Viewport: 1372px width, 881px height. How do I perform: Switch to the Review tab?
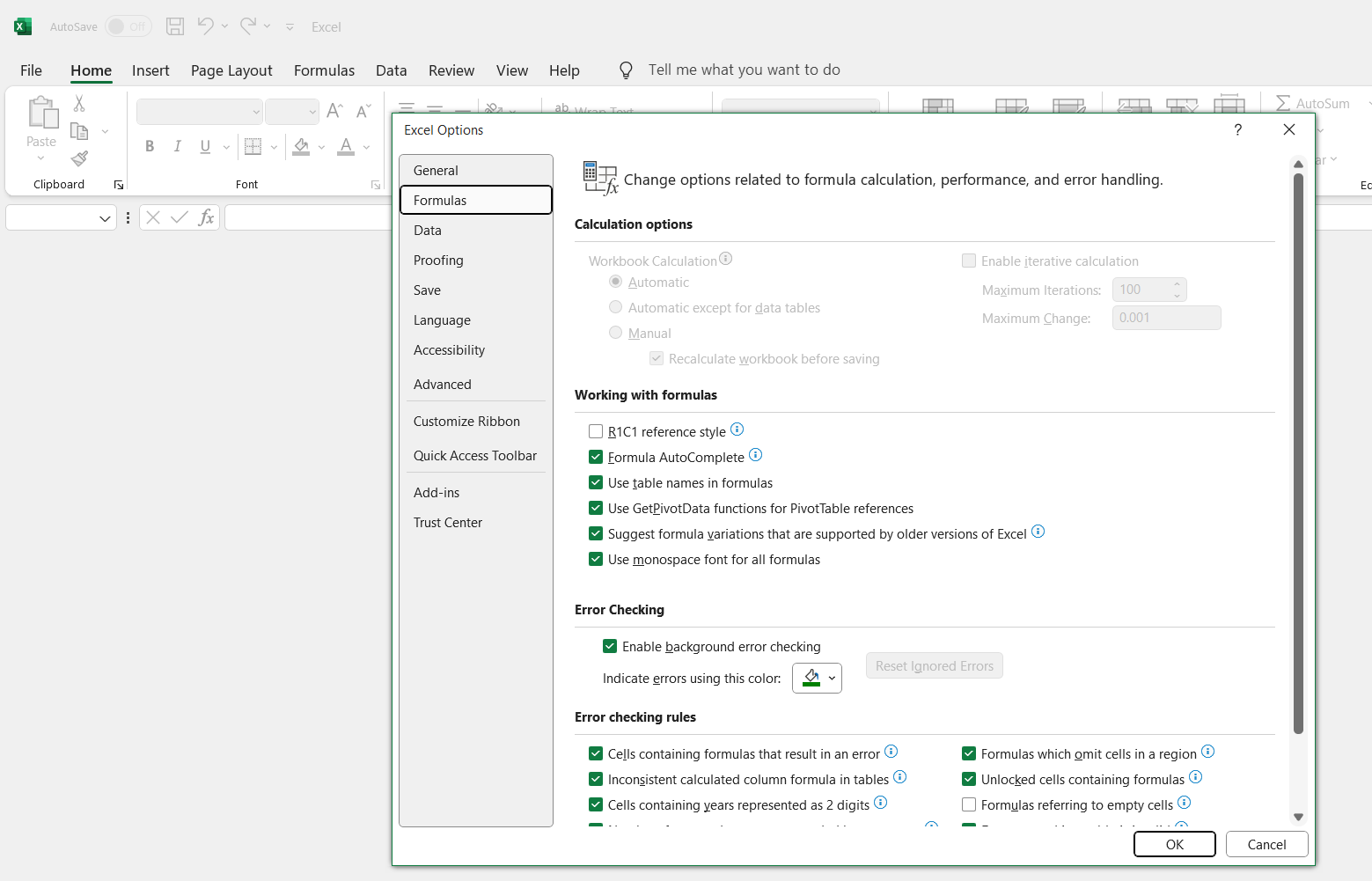(x=451, y=70)
